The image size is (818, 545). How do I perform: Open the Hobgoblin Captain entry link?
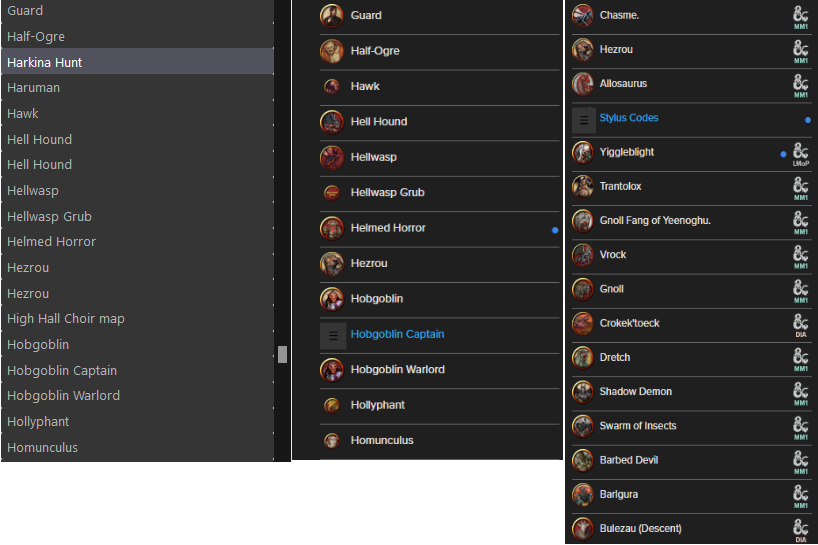click(x=397, y=334)
